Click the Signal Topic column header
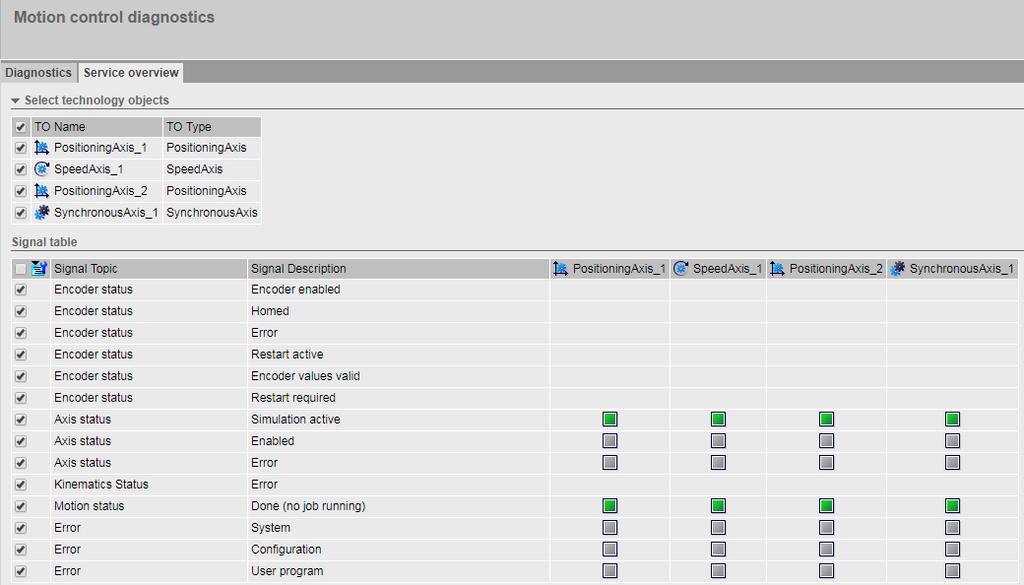 tap(149, 268)
